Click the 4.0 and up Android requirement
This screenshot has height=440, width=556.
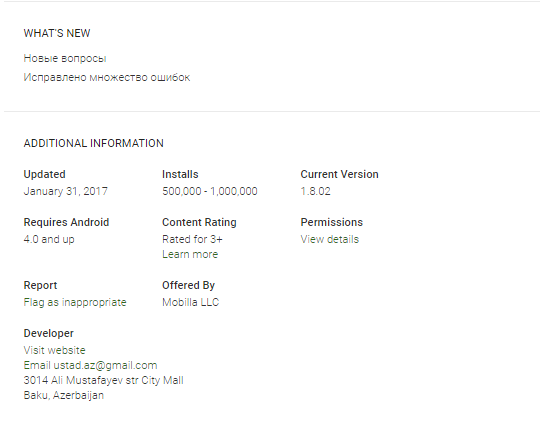[49, 239]
